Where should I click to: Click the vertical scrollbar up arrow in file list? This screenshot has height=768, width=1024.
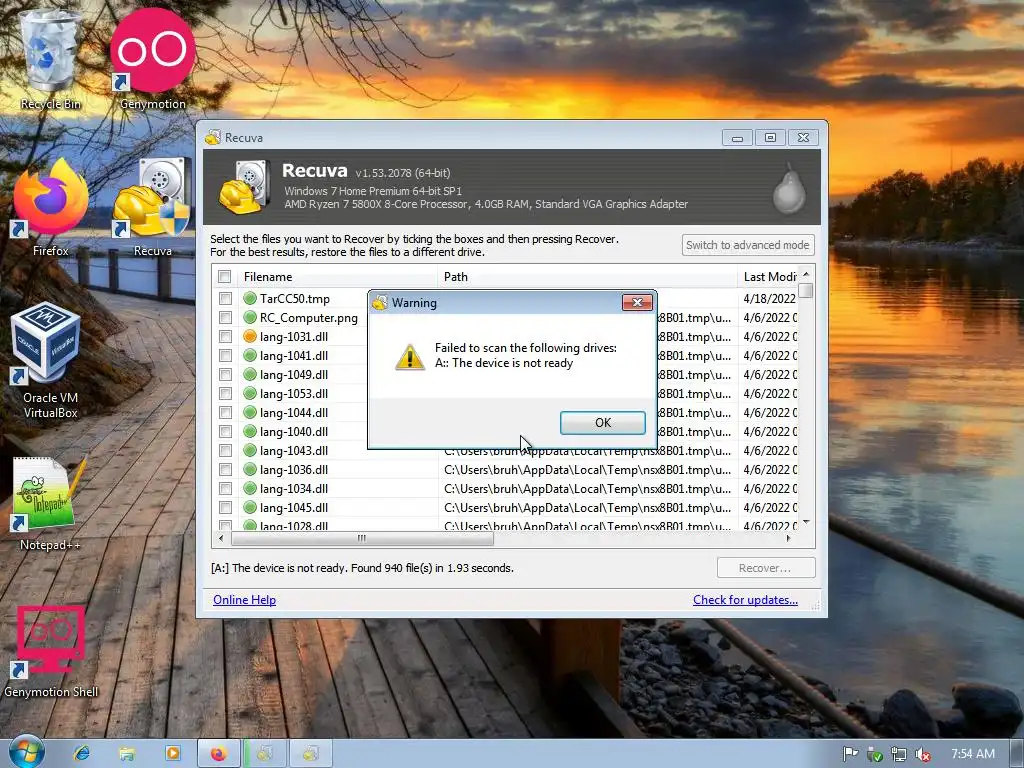point(806,274)
